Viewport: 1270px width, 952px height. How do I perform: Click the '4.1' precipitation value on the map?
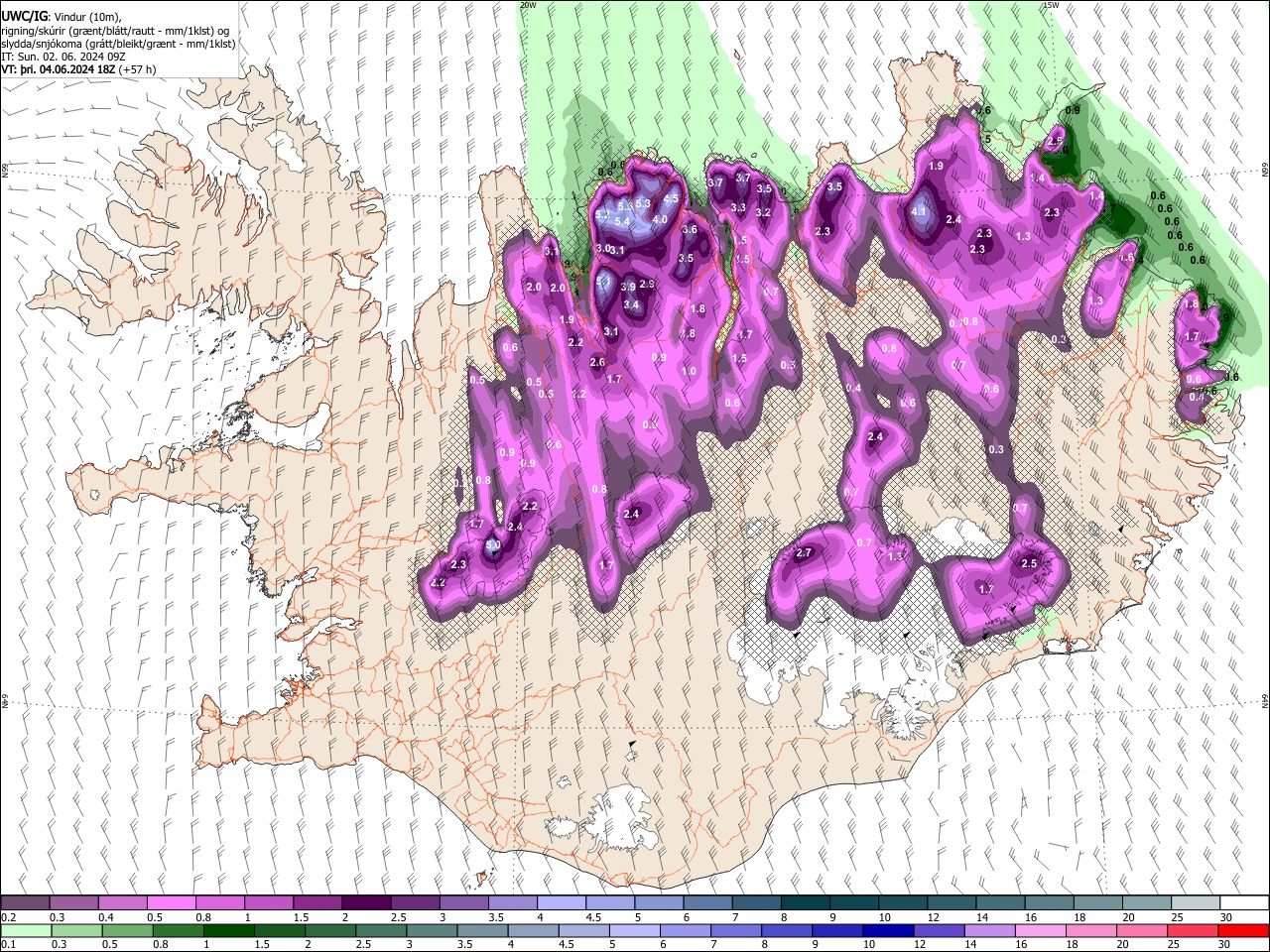click(919, 211)
